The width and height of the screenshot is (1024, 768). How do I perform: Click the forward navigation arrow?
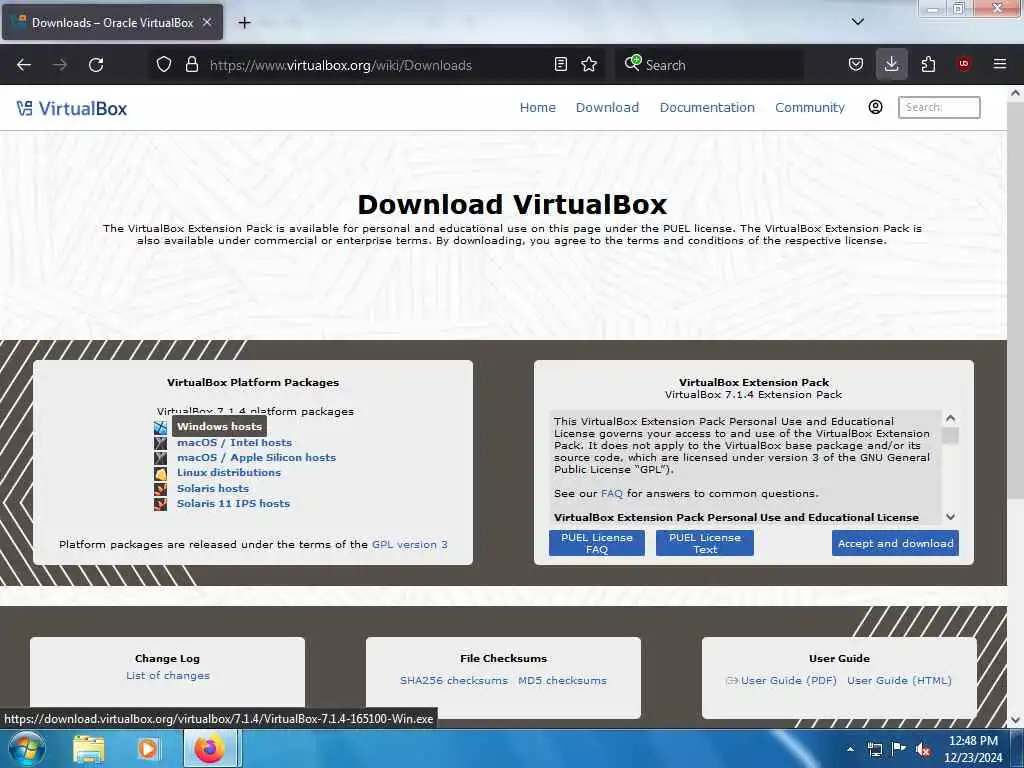click(60, 65)
